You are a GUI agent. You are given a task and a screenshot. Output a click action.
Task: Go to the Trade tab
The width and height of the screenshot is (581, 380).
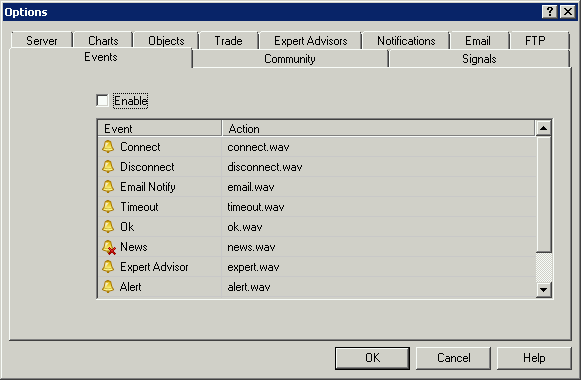tap(228, 40)
